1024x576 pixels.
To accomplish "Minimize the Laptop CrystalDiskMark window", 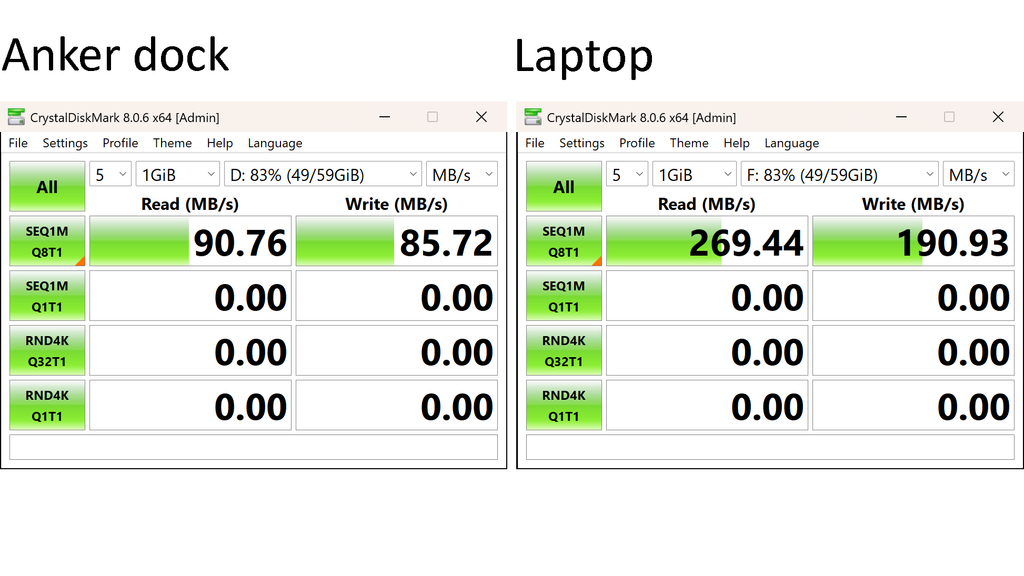I will click(901, 117).
